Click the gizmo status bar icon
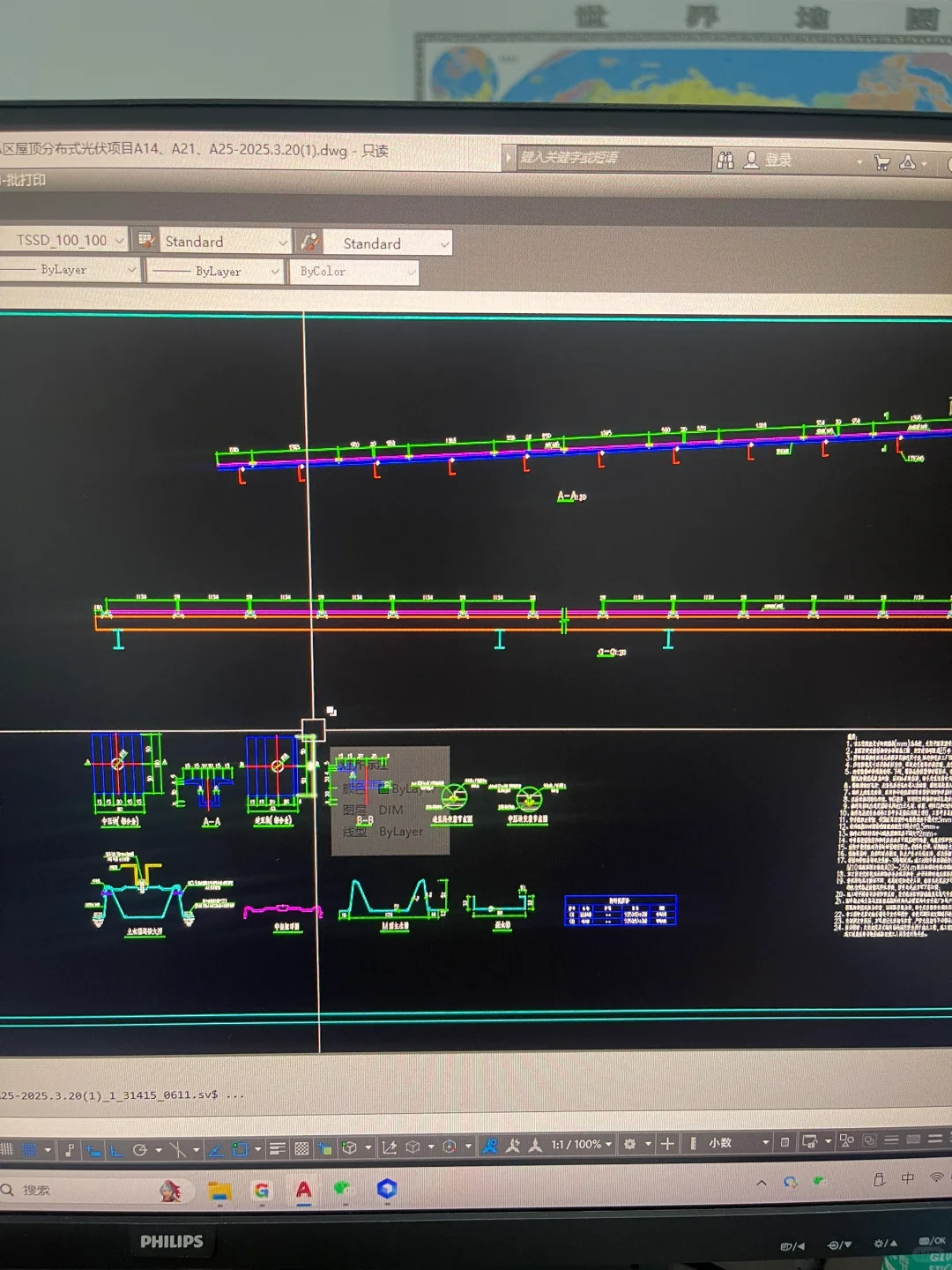The height and width of the screenshot is (1270, 952). point(449,1147)
